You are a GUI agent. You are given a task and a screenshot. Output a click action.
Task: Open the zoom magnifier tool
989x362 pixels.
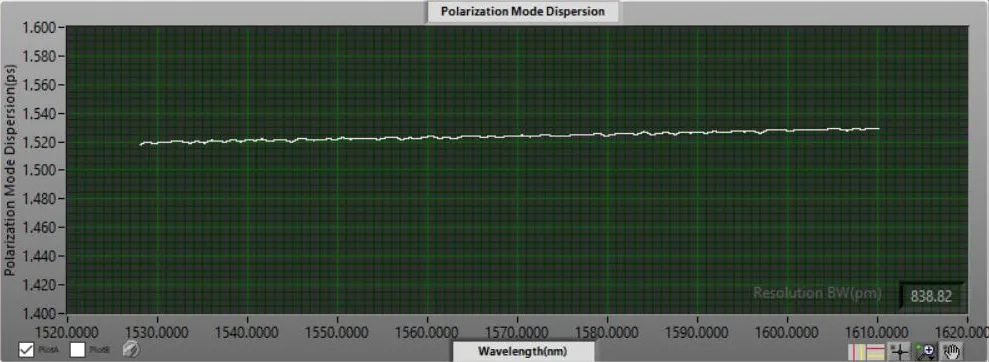point(925,351)
